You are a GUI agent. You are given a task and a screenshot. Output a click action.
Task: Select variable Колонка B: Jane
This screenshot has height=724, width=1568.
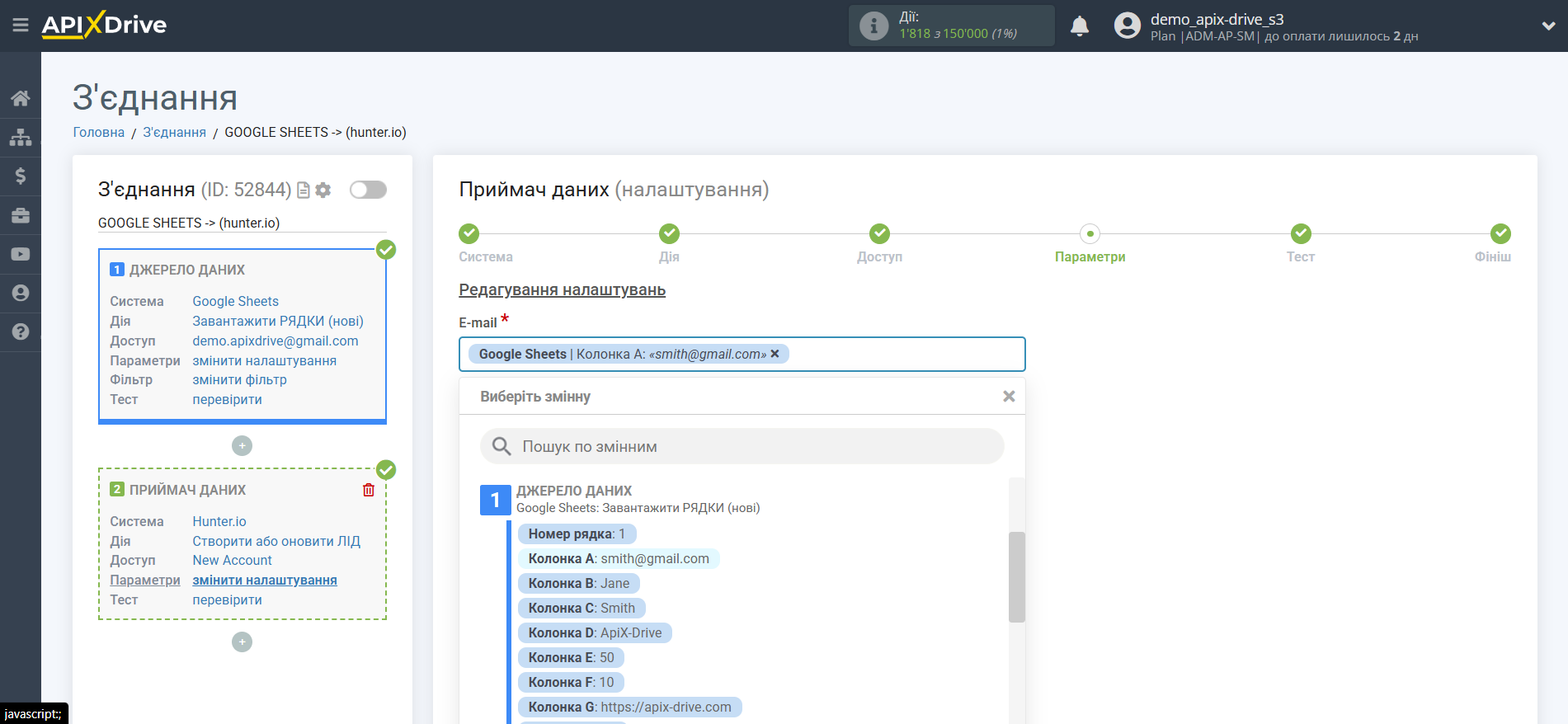click(579, 583)
